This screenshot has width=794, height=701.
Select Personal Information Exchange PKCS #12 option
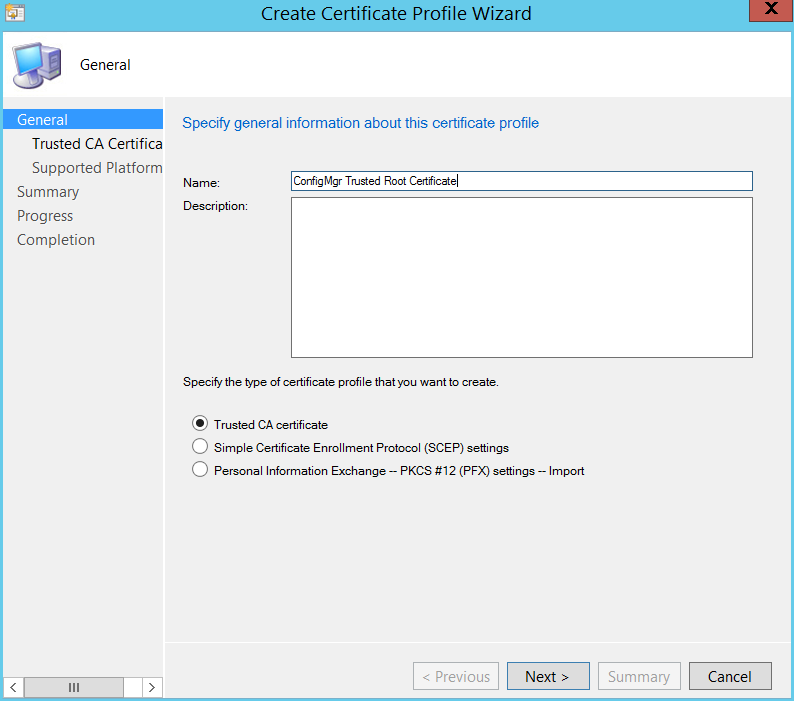pos(200,470)
